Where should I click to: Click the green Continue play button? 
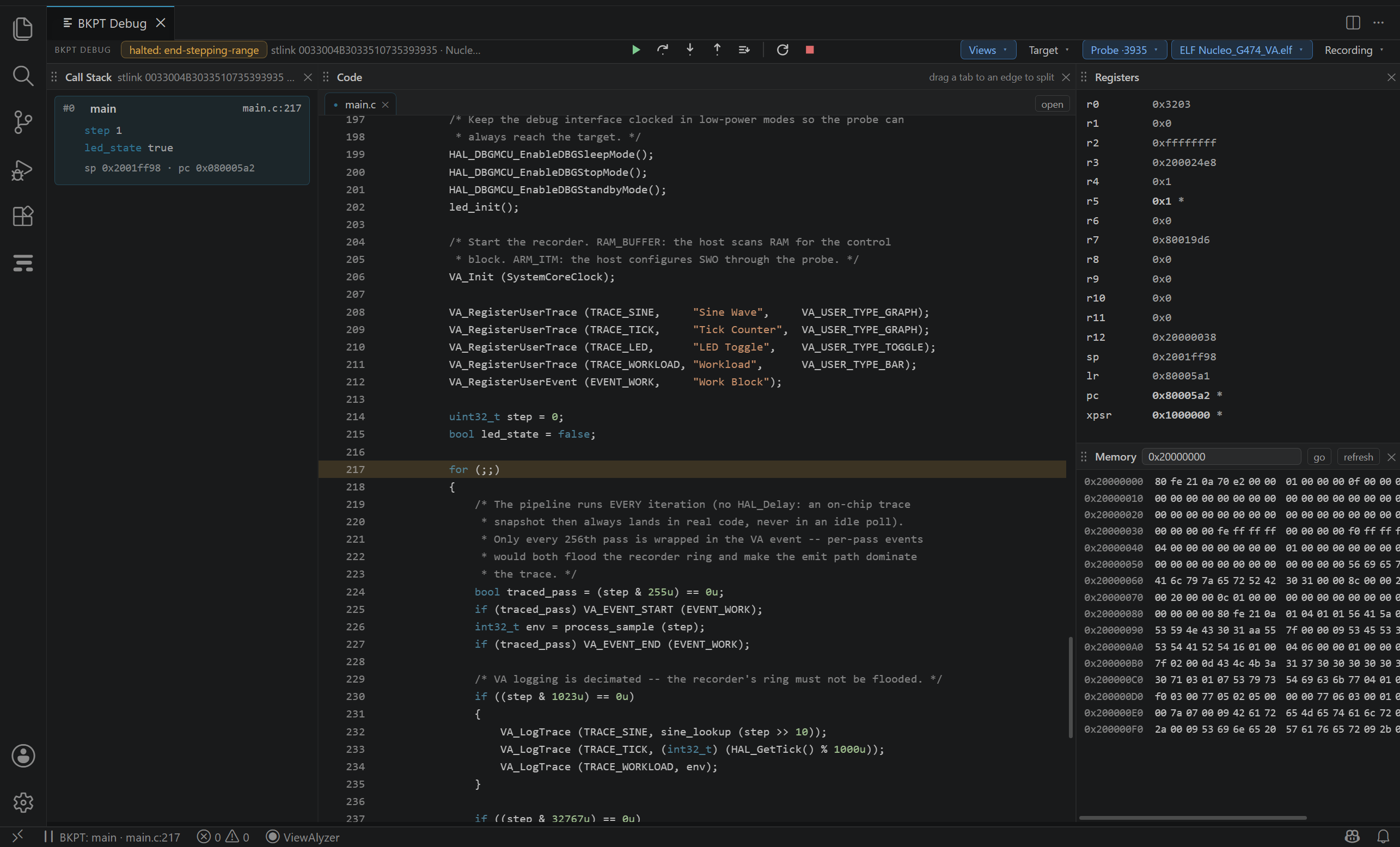click(636, 50)
